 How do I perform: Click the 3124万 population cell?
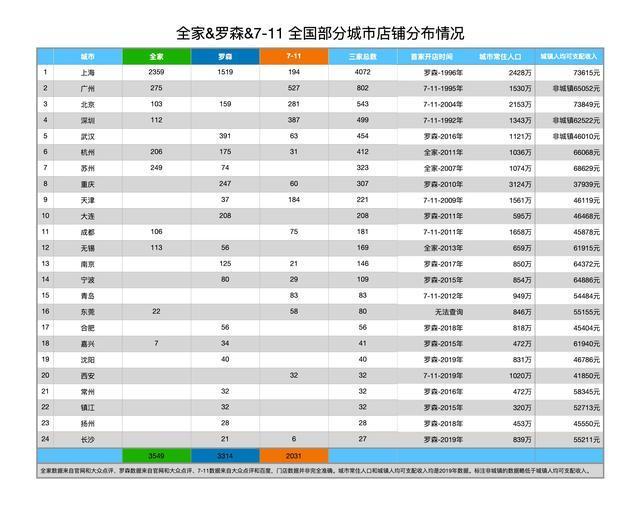click(500, 184)
